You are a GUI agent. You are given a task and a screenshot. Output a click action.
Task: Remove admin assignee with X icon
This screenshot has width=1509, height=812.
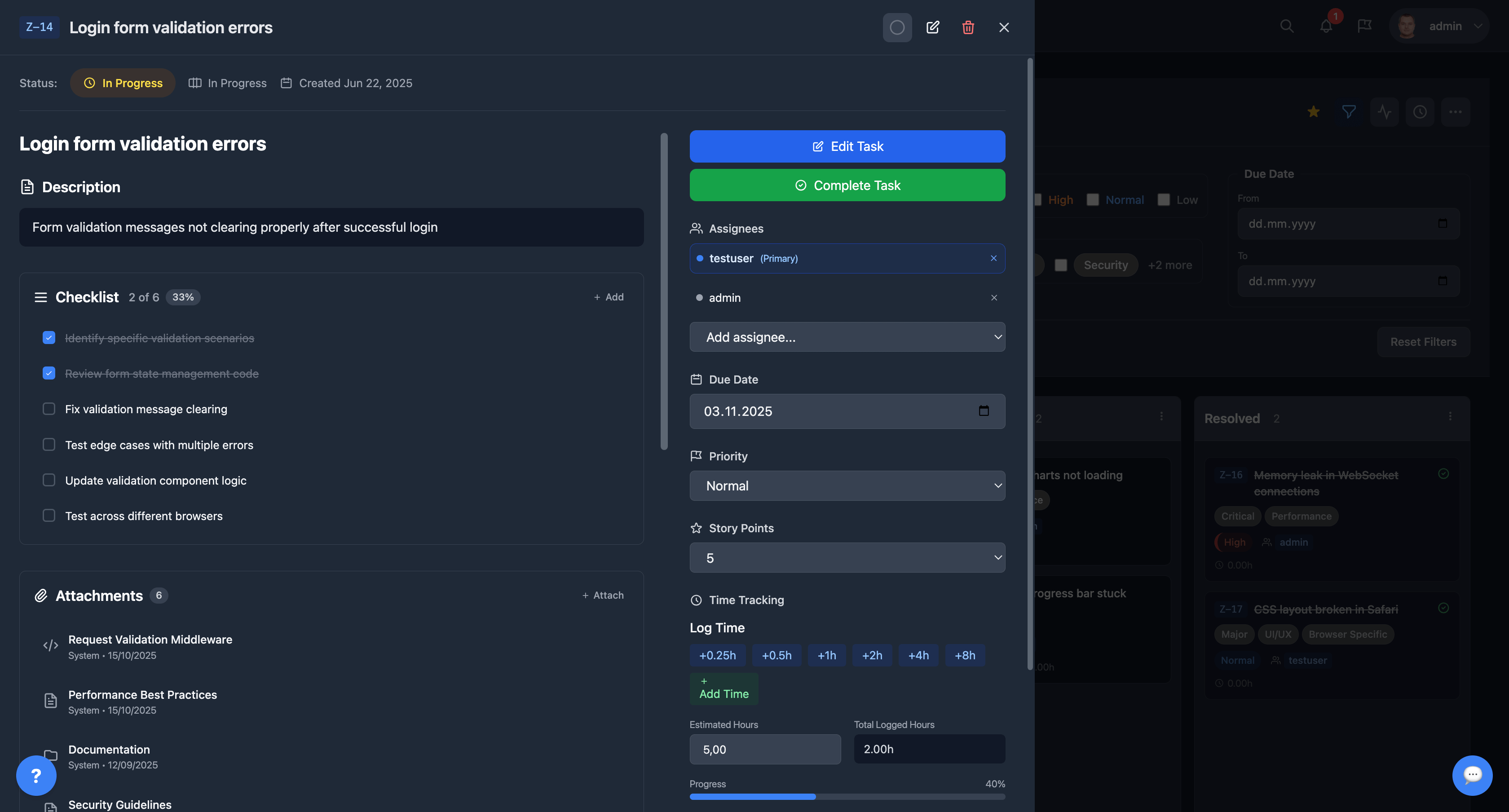pos(993,298)
